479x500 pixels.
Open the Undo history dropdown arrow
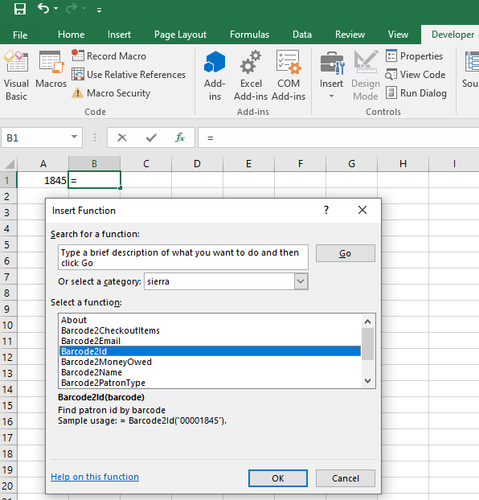coord(56,8)
